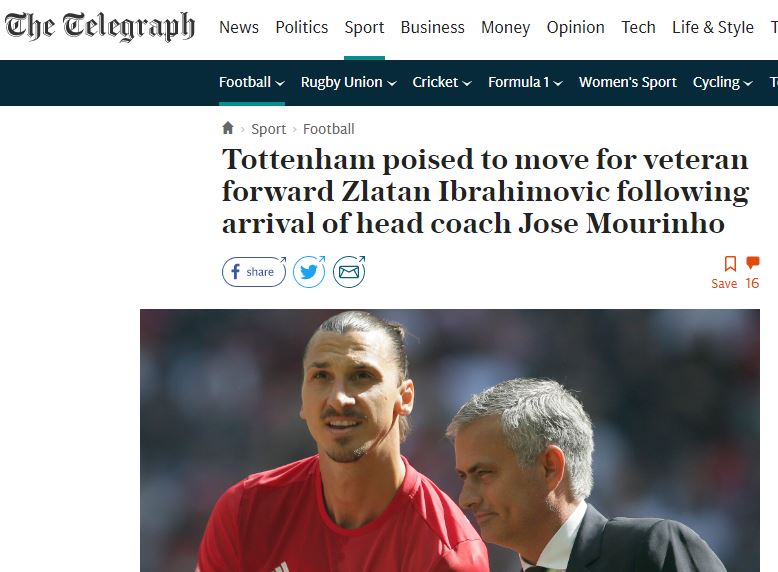Image resolution: width=778 pixels, height=572 pixels.
Task: Open the Ibrahimovic and Mourinho article photo
Action: 450,441
